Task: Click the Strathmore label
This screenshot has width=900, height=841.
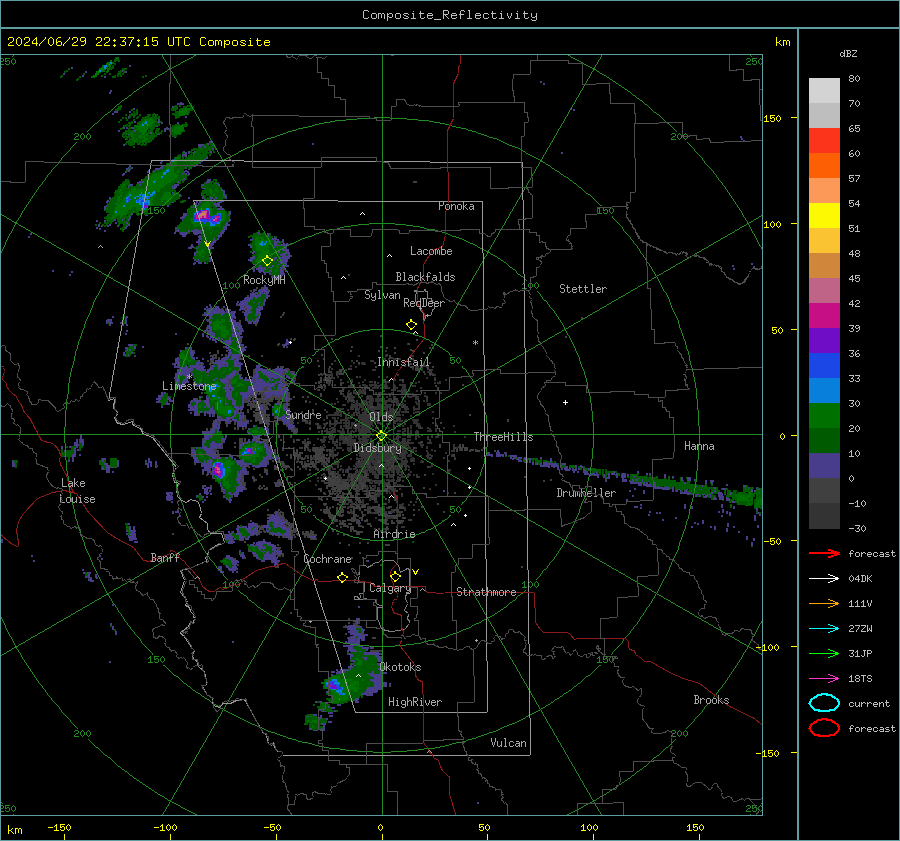Action: point(486,592)
